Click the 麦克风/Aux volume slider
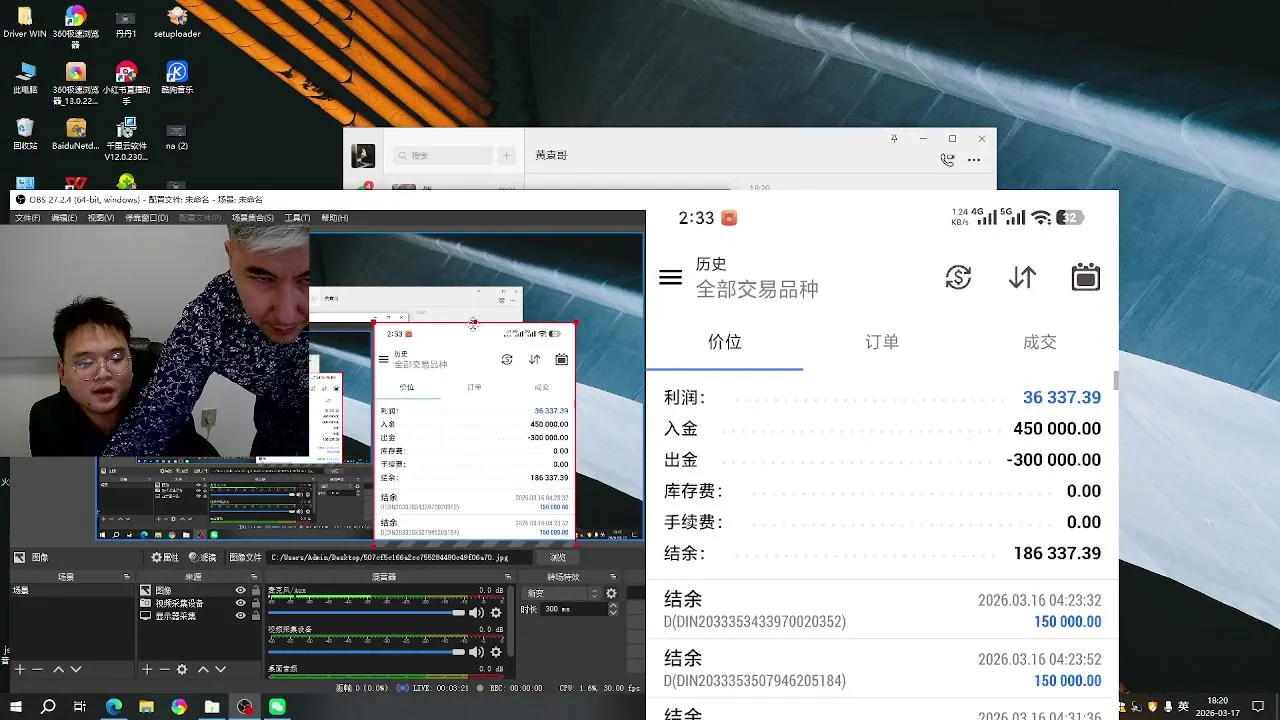 pos(366,612)
